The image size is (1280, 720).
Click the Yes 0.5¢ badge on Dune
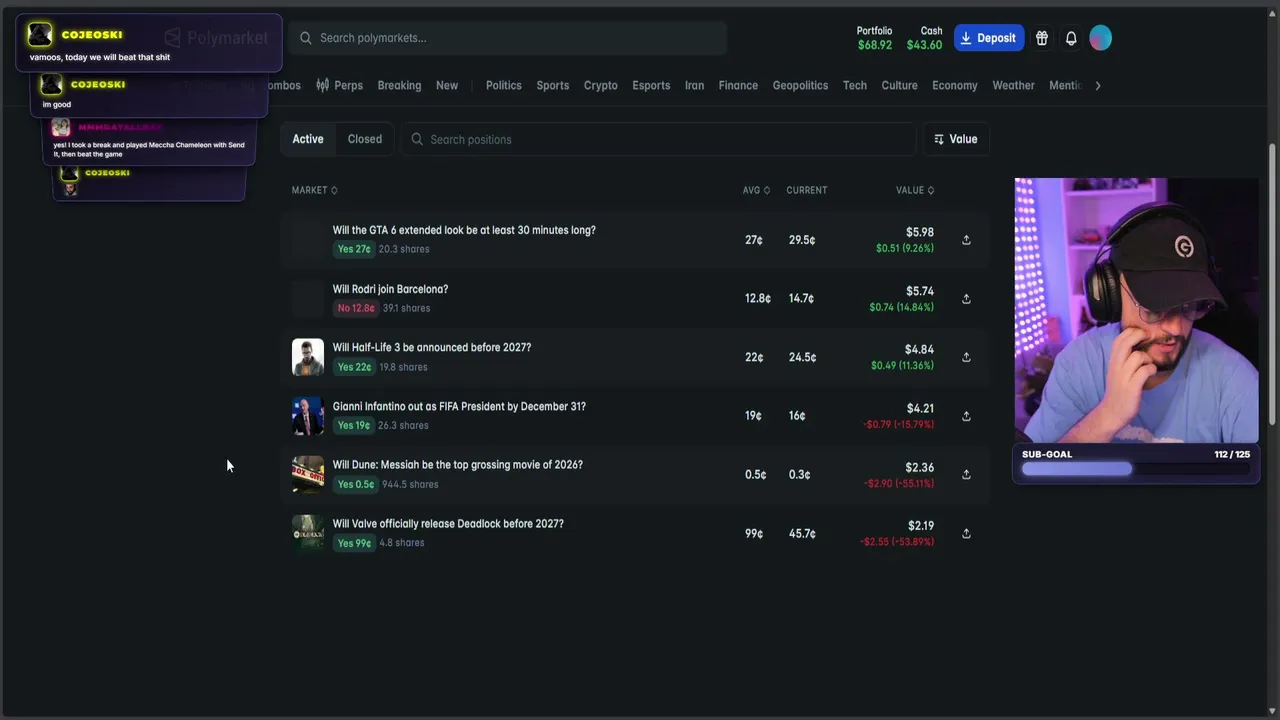click(x=356, y=484)
